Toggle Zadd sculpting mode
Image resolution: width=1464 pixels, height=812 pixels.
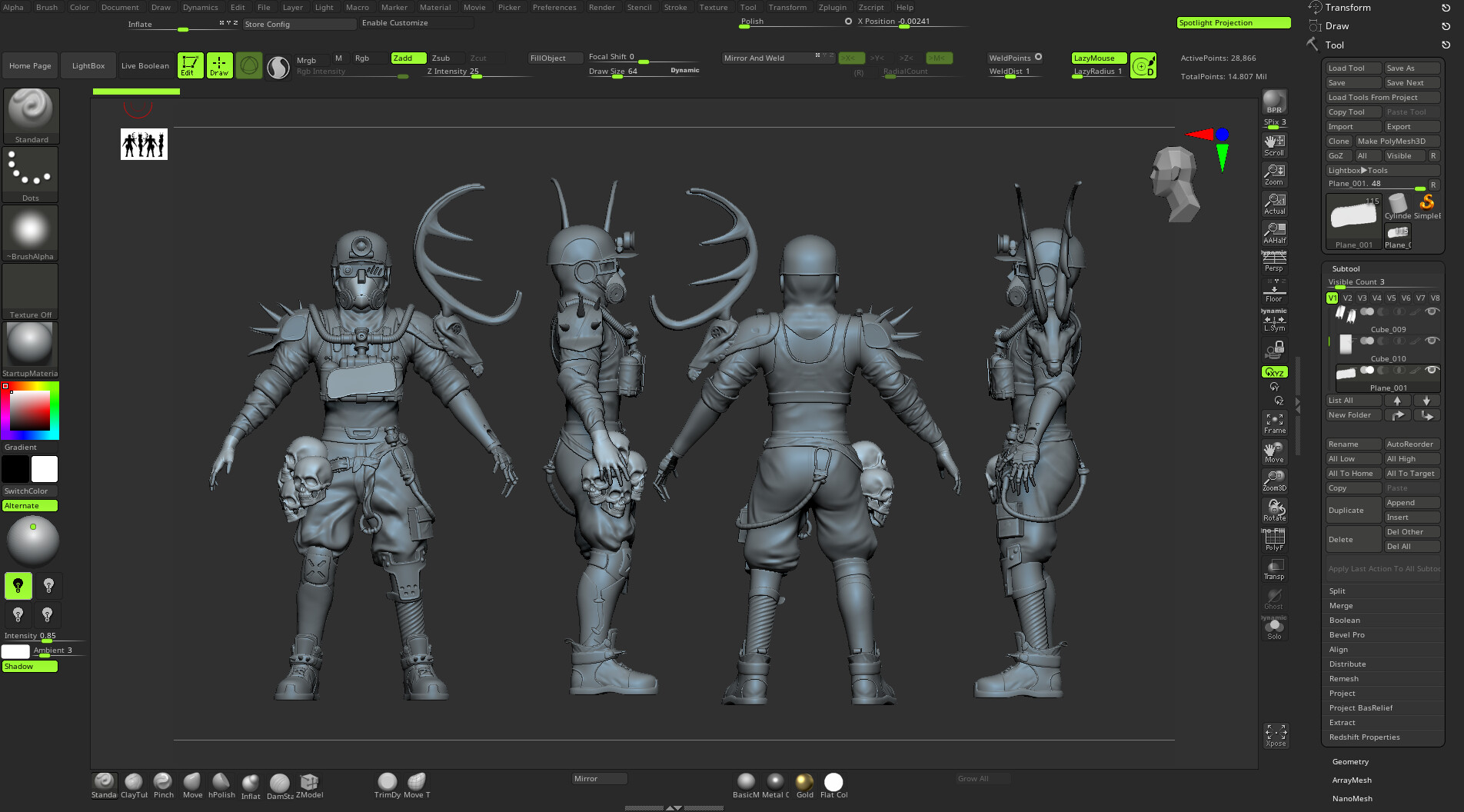coord(408,58)
